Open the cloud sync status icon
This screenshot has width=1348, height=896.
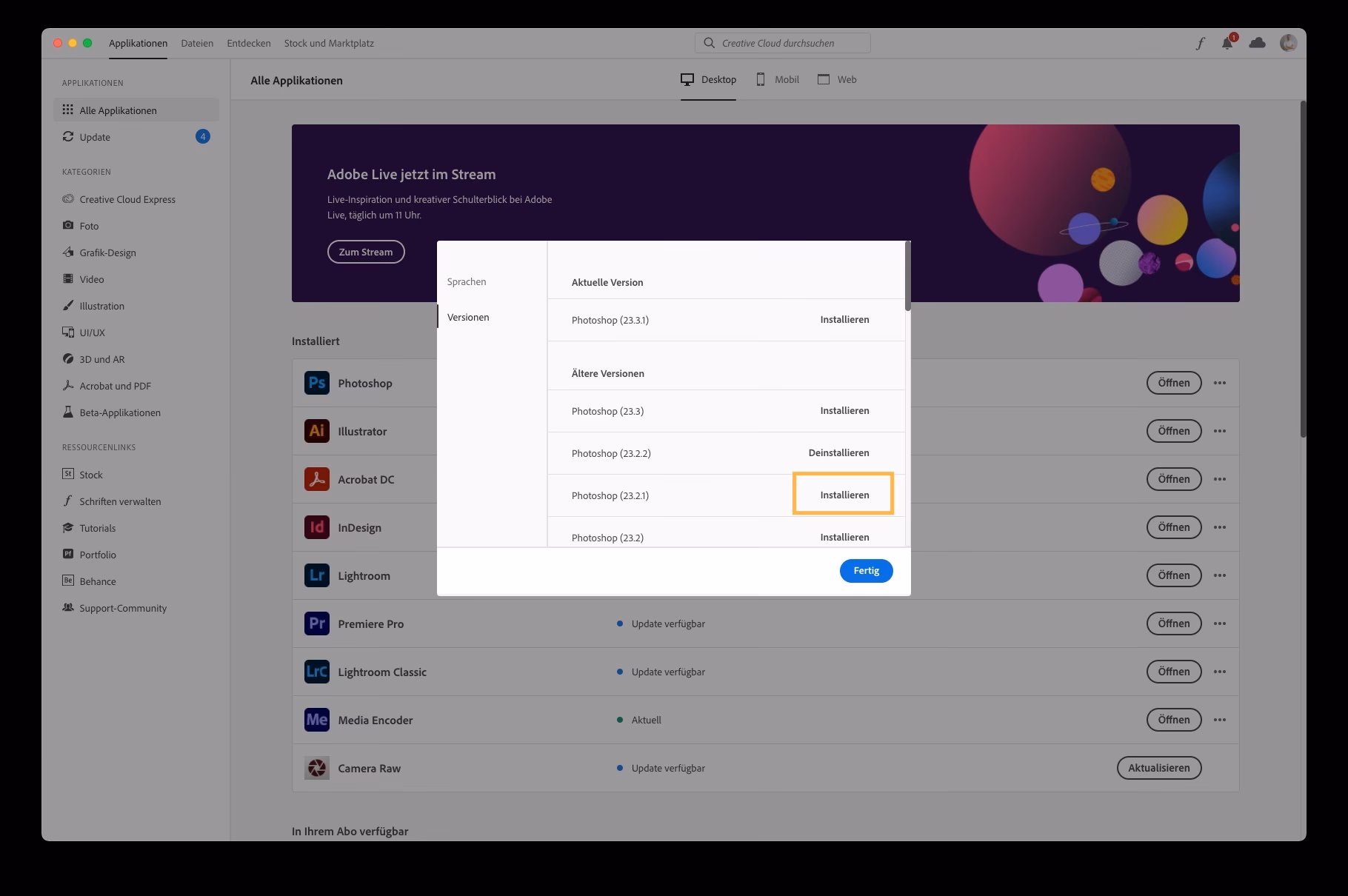(1257, 44)
